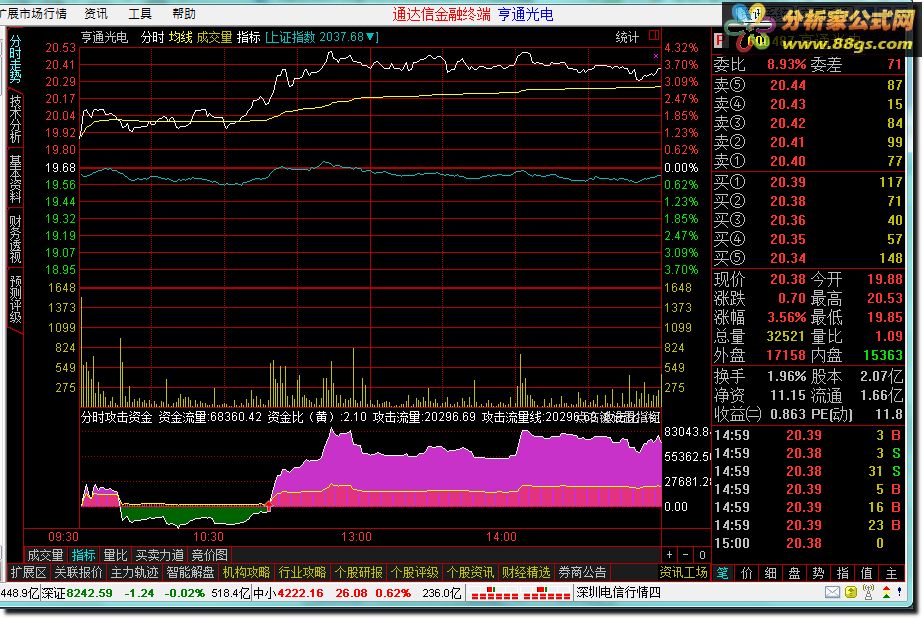
Task: Click the envelope message icon in status bar
Action: [833, 592]
